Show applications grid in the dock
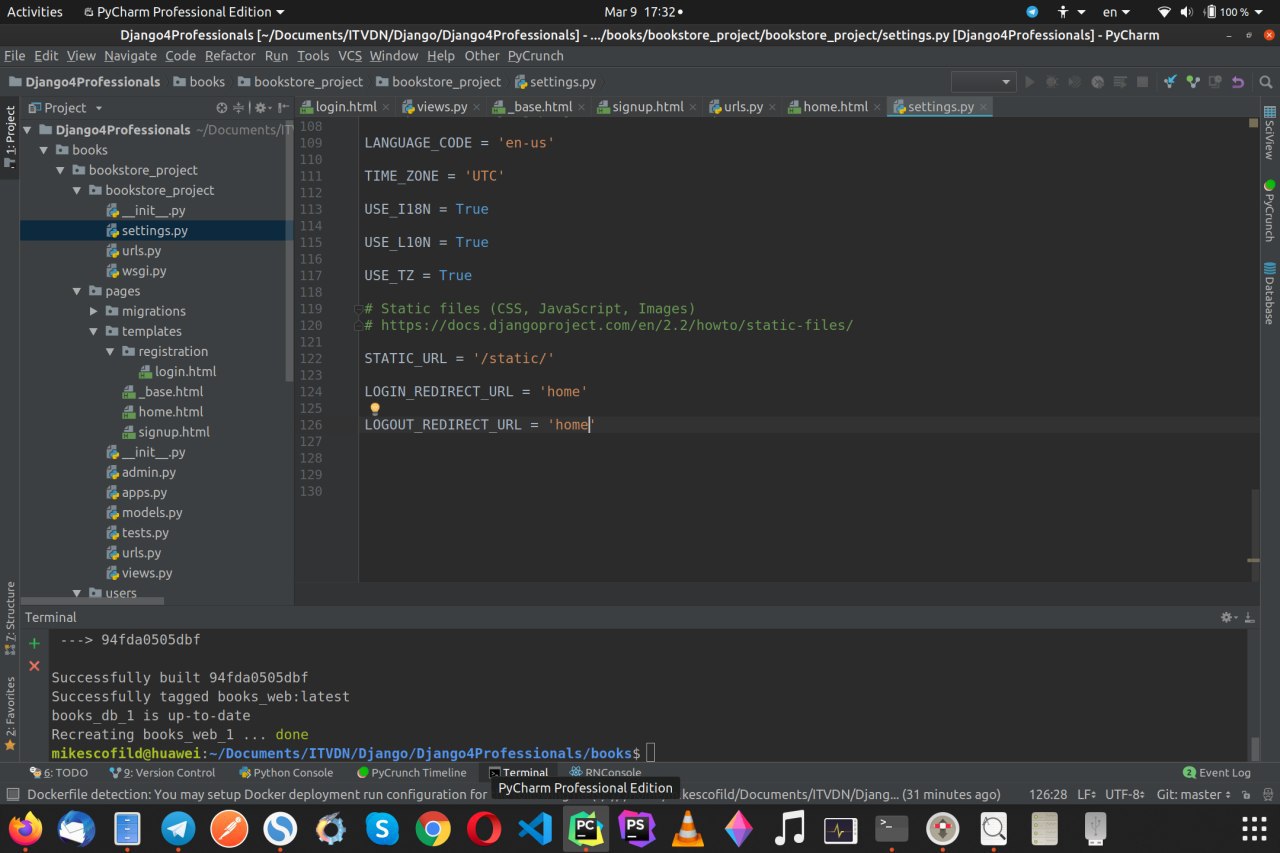The image size is (1280, 853). (1254, 828)
